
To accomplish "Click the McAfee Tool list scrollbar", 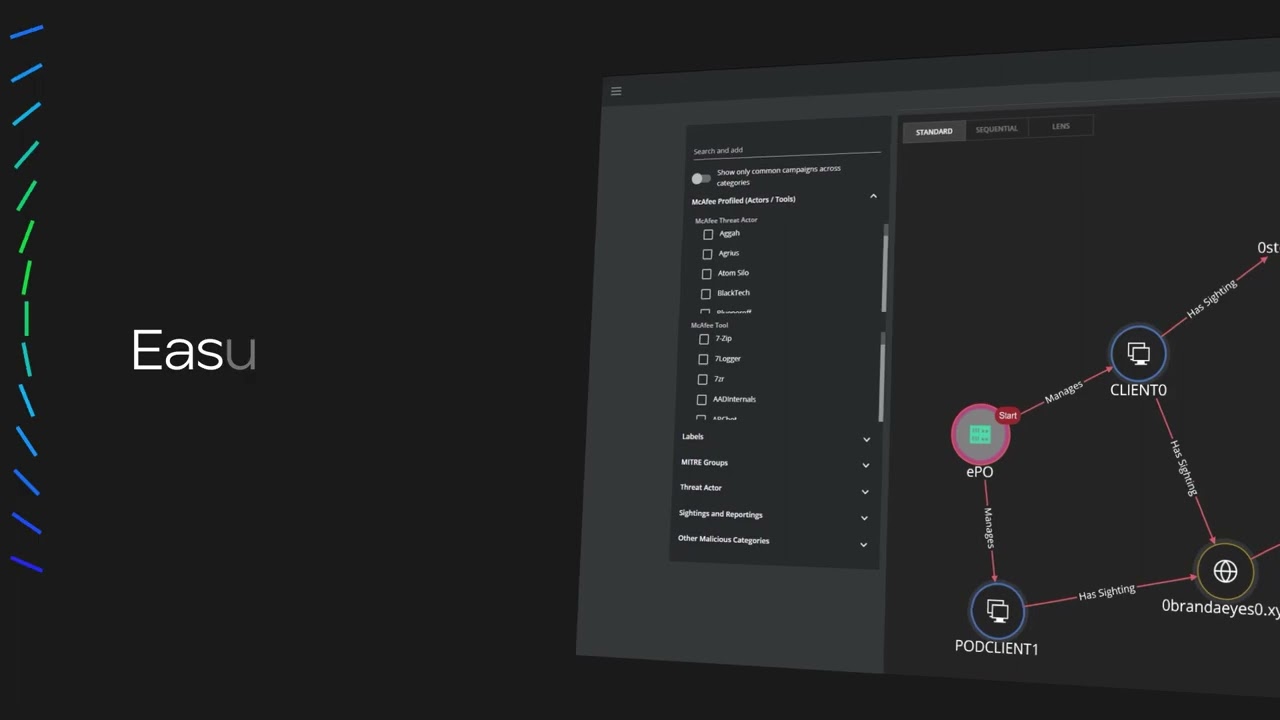I will [881, 377].
